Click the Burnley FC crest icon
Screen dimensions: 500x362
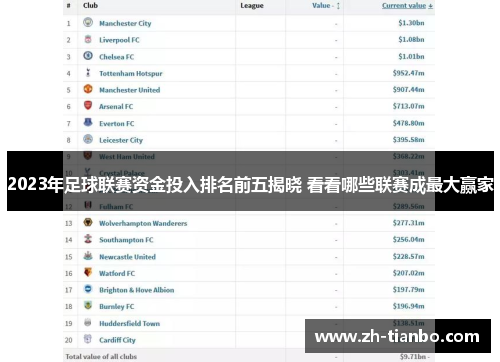pyautogui.click(x=88, y=305)
